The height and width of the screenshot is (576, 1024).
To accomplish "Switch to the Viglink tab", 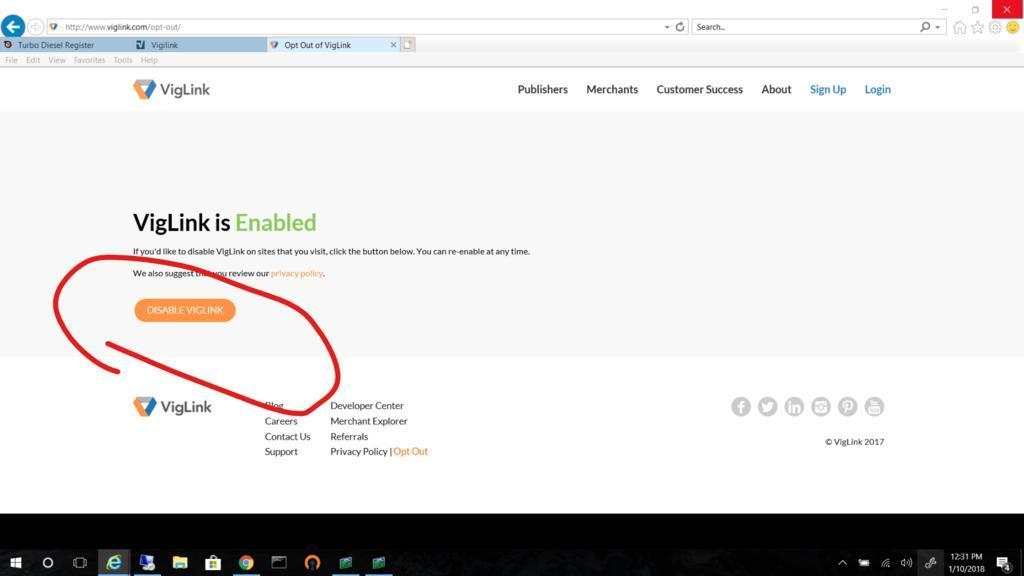I will click(x=199, y=45).
